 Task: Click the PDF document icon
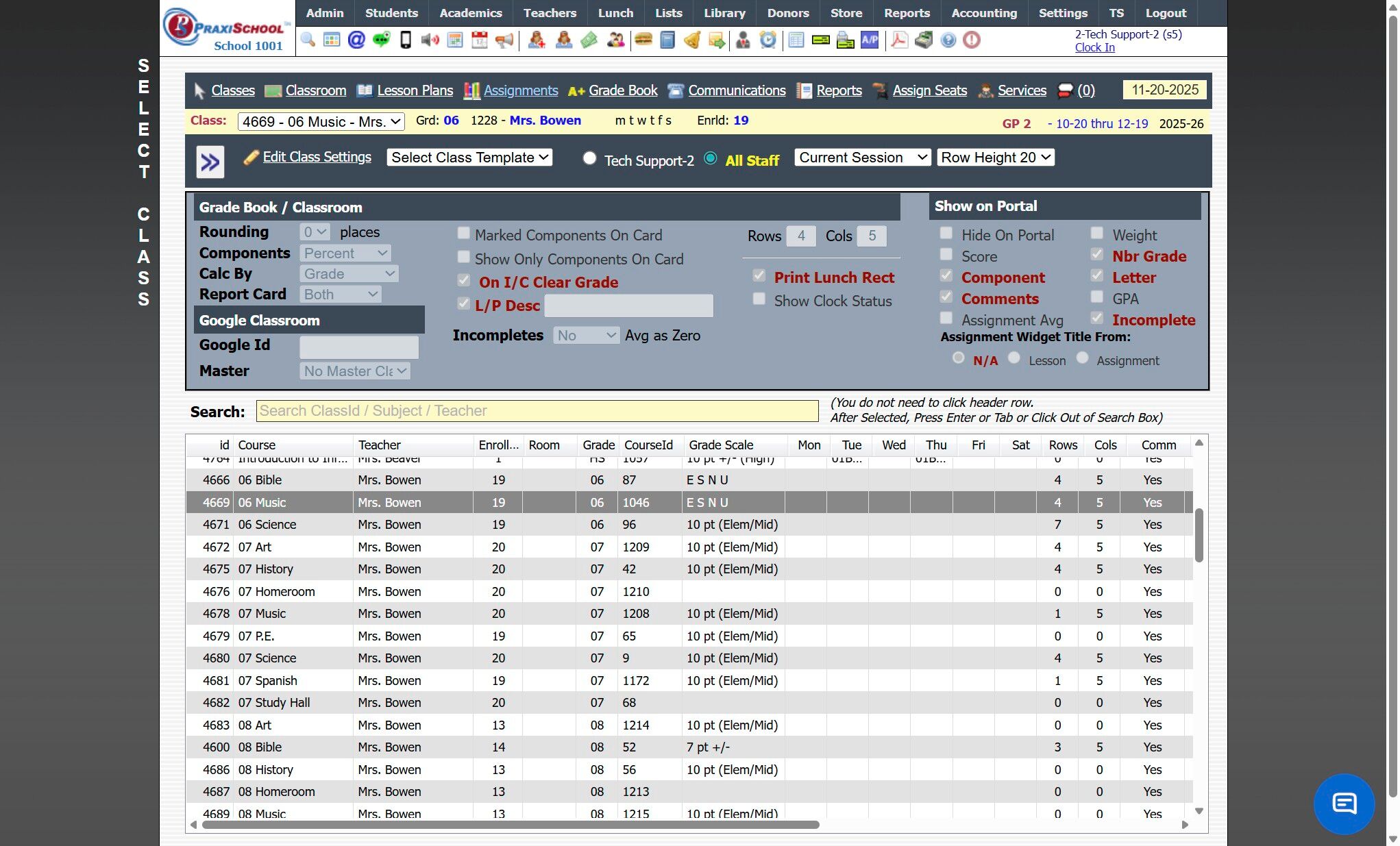899,40
